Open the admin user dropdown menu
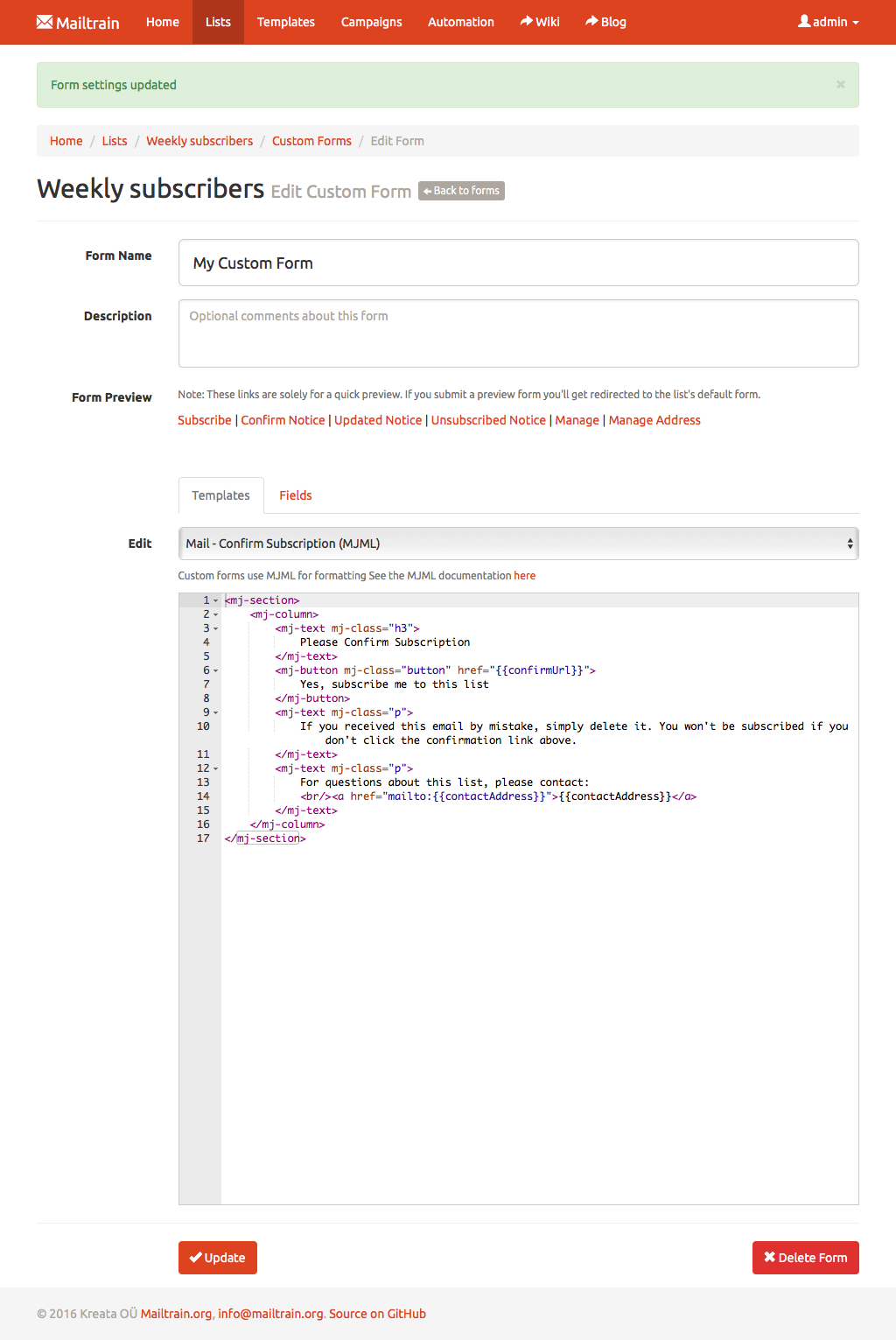 tap(828, 22)
